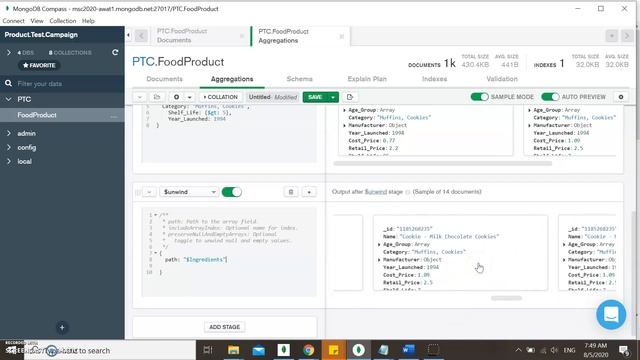The height and width of the screenshot is (360, 640).
Task: Open saved pipelines folder icon
Action: point(157,97)
